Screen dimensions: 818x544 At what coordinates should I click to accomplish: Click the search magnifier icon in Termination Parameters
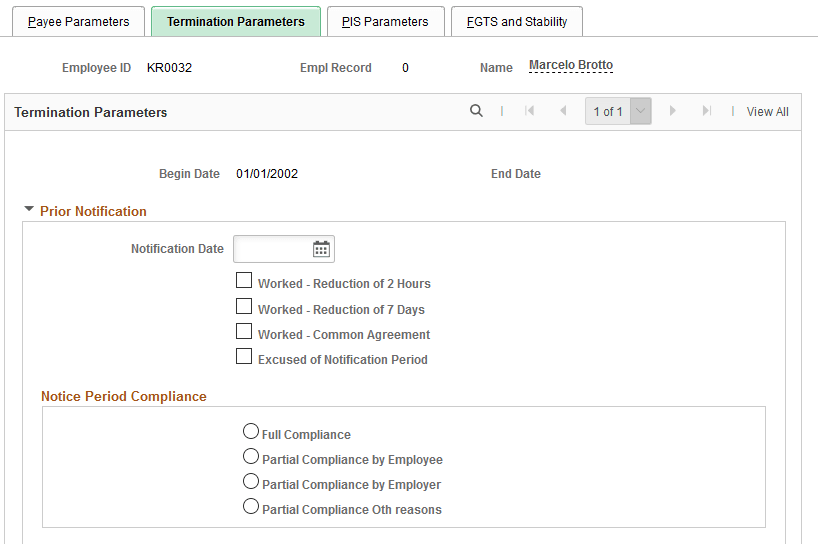tap(476, 111)
